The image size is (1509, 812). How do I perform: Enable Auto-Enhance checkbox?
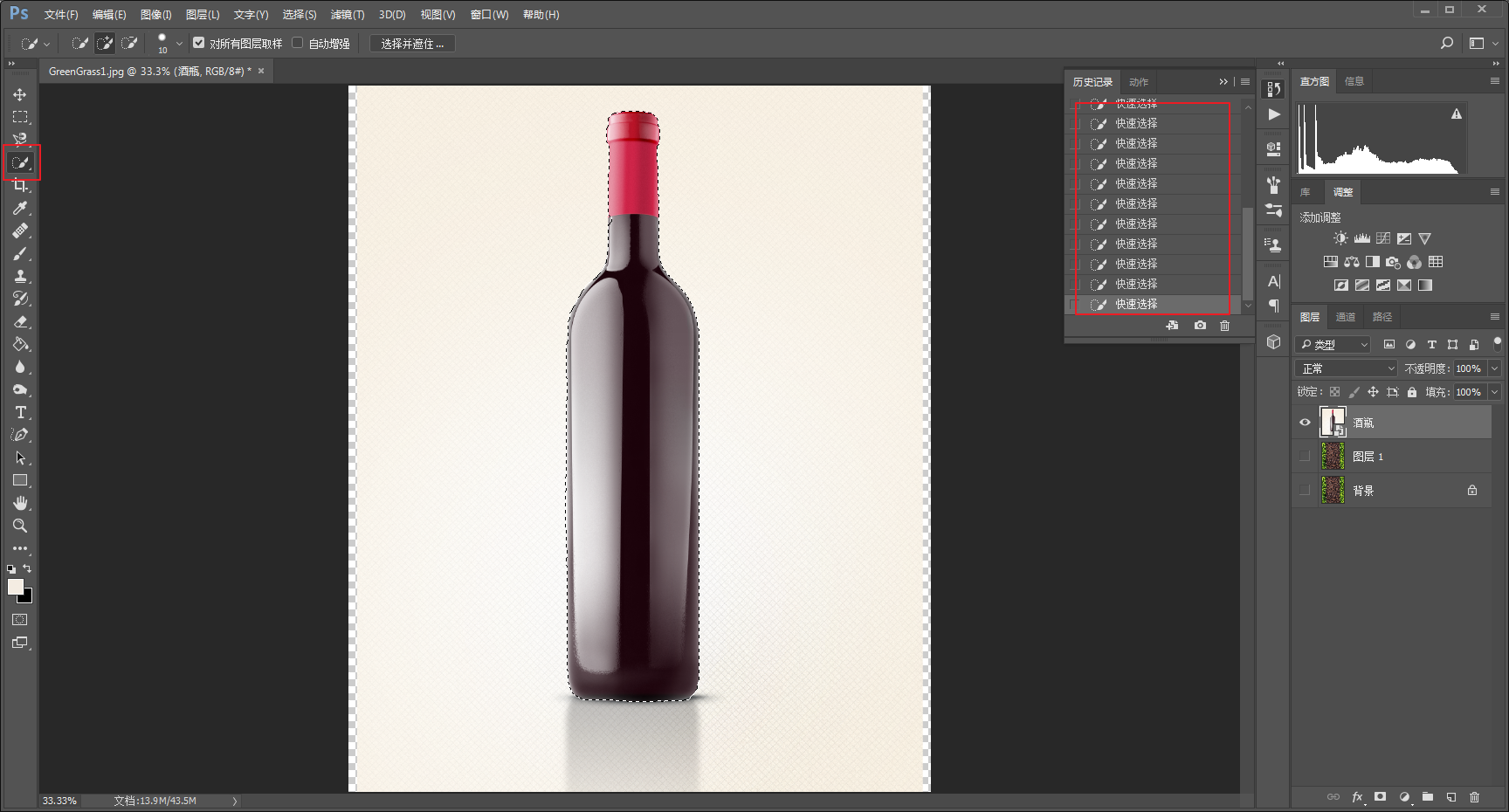coord(298,43)
